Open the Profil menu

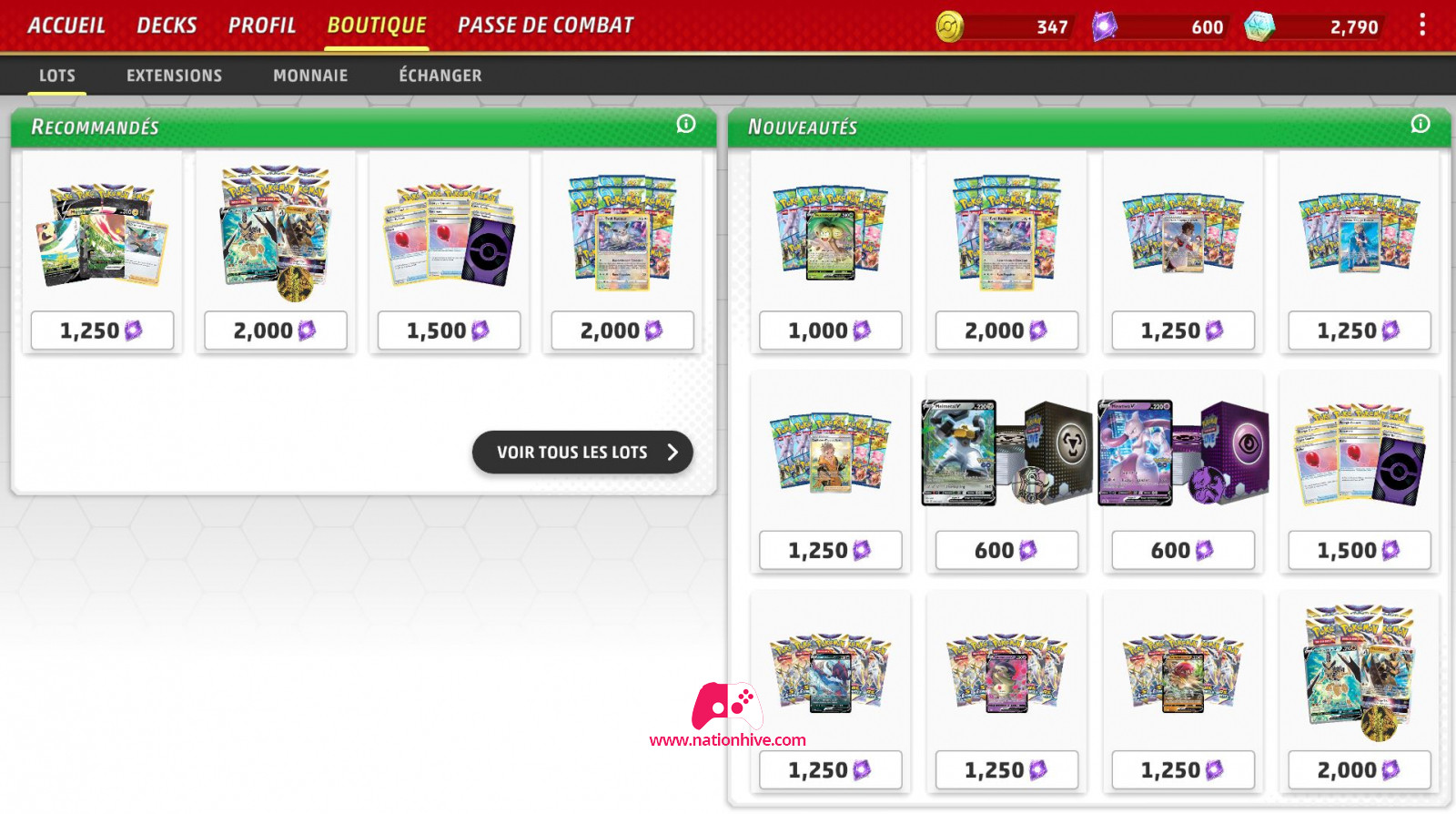[x=262, y=25]
